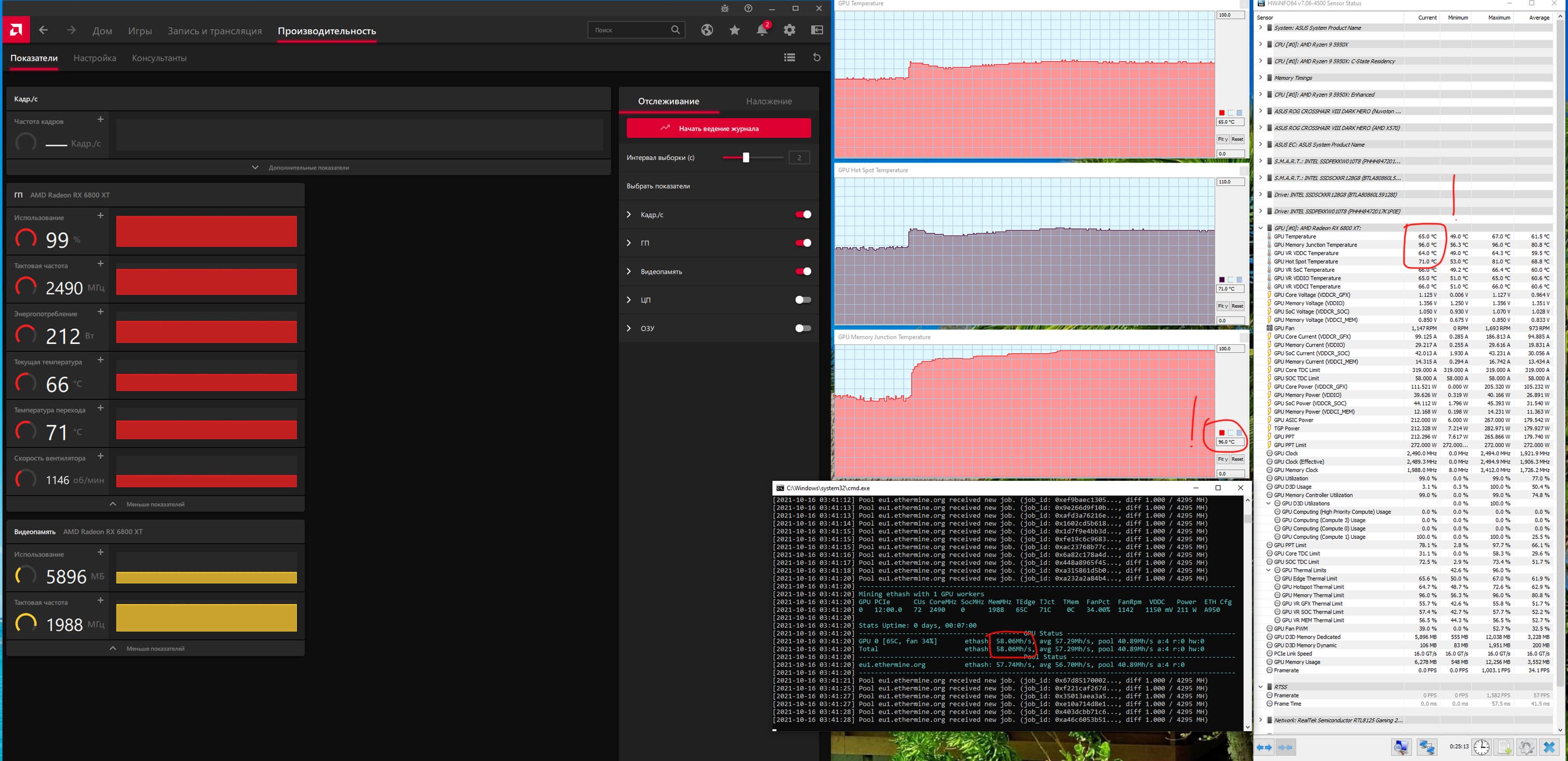
Task: Open the web browser globe icon
Action: click(x=707, y=30)
